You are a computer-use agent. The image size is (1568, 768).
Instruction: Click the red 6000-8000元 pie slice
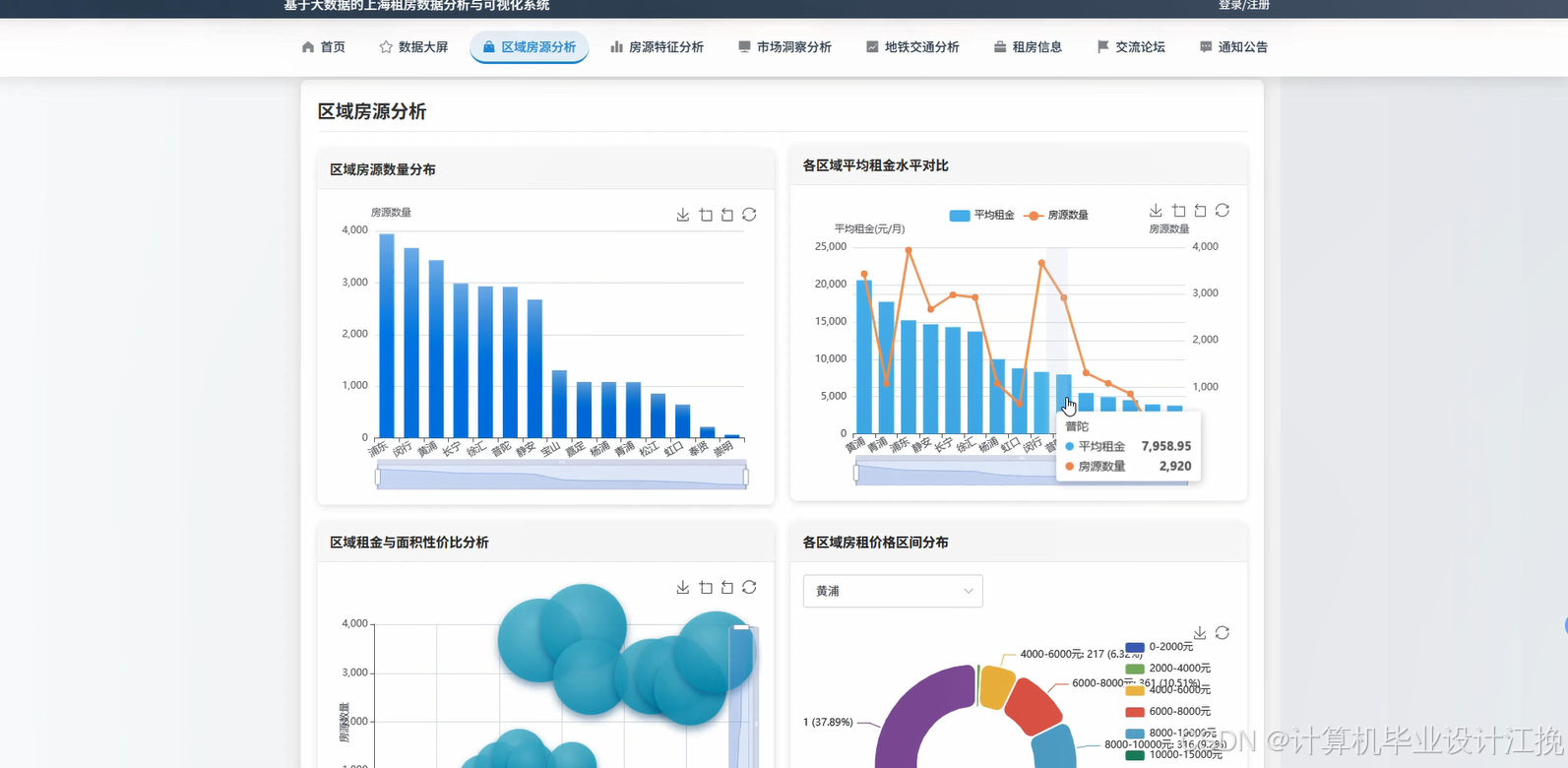(x=1033, y=705)
